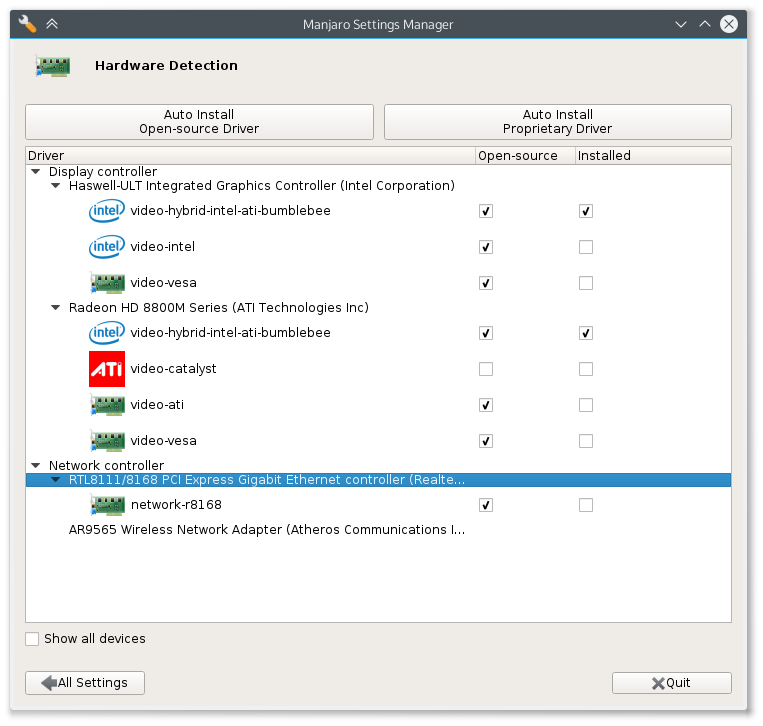Toggle Installed checkbox for video-ati
This screenshot has height=726, width=763.
click(x=586, y=405)
